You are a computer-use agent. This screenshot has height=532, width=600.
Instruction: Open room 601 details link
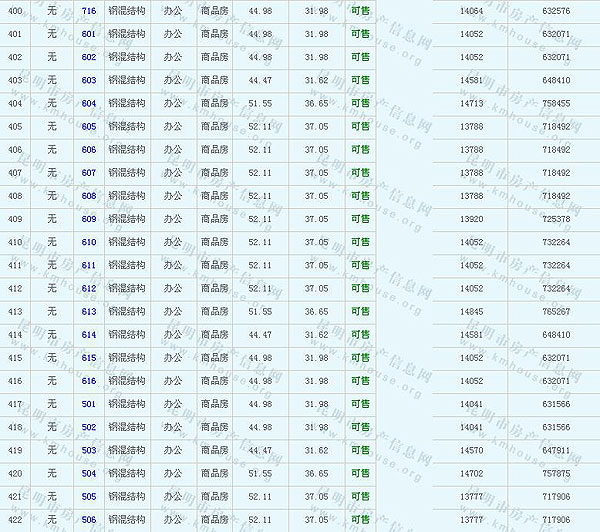[x=89, y=34]
